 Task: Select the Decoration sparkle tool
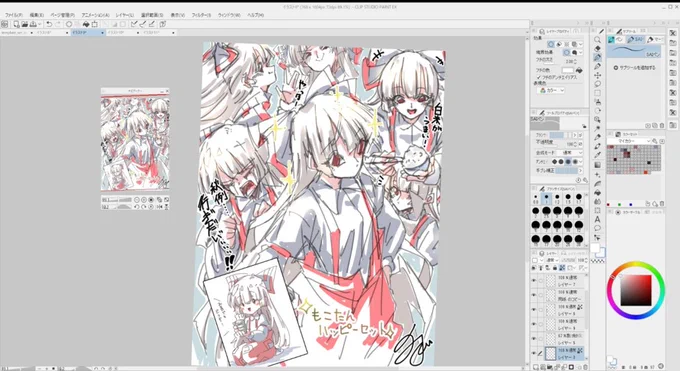(598, 174)
